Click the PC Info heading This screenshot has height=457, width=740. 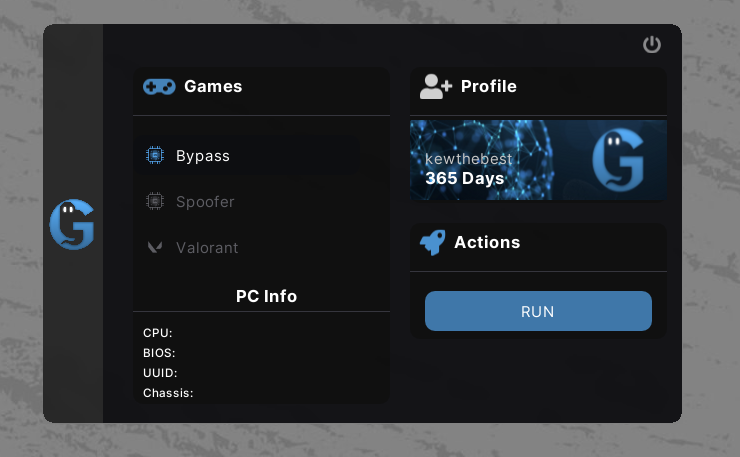click(266, 296)
